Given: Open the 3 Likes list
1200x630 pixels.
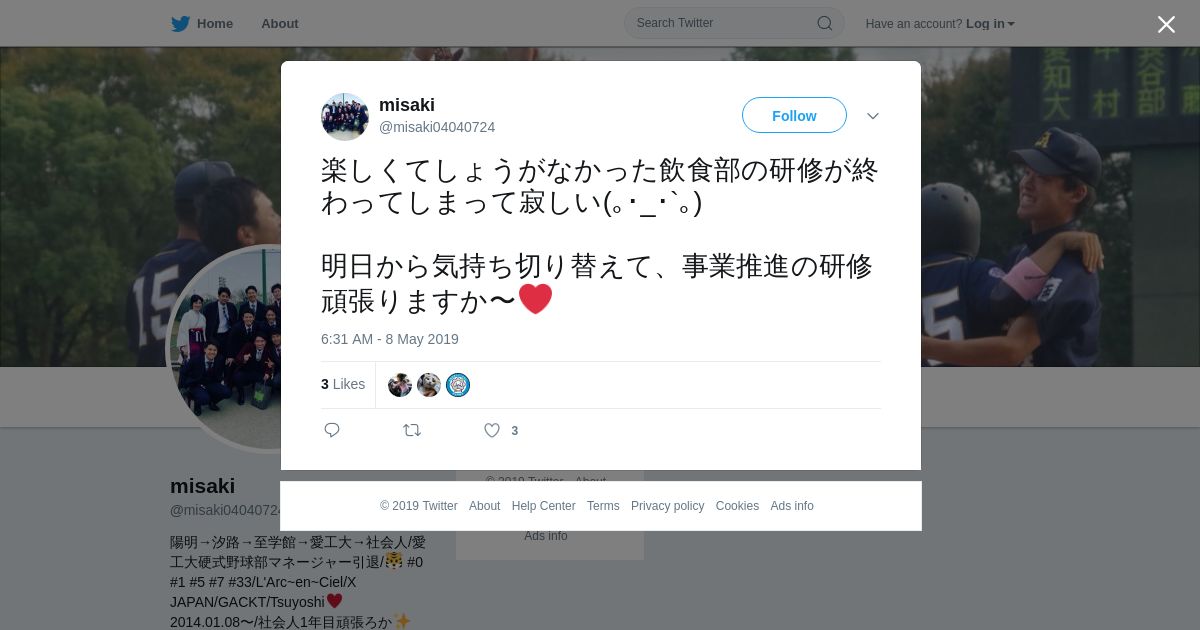Looking at the screenshot, I should (343, 384).
